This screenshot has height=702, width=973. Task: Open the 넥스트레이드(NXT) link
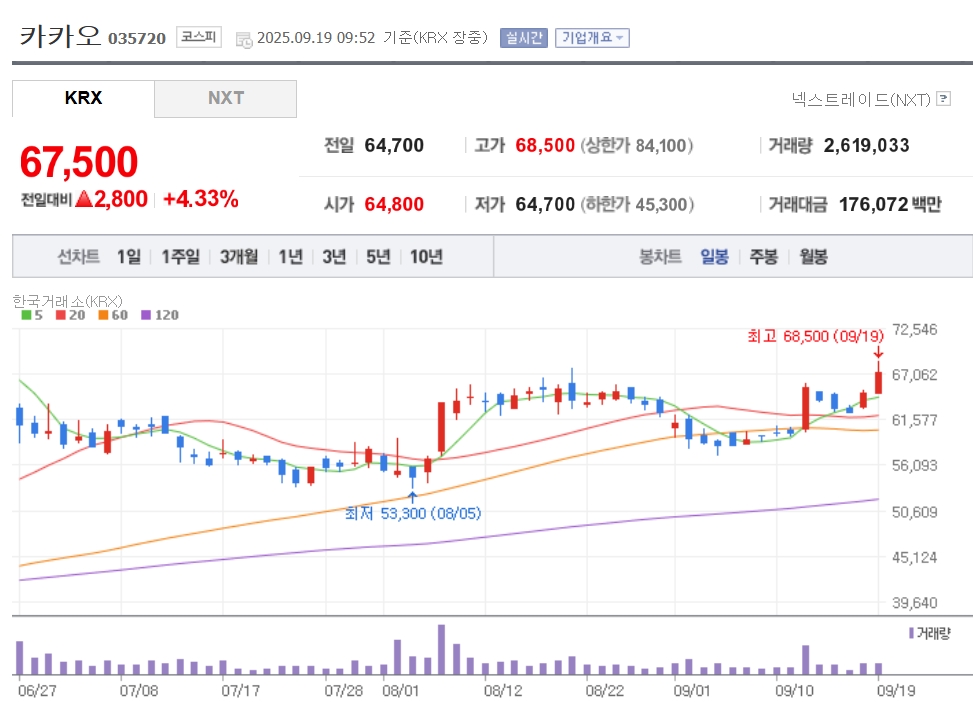click(861, 99)
